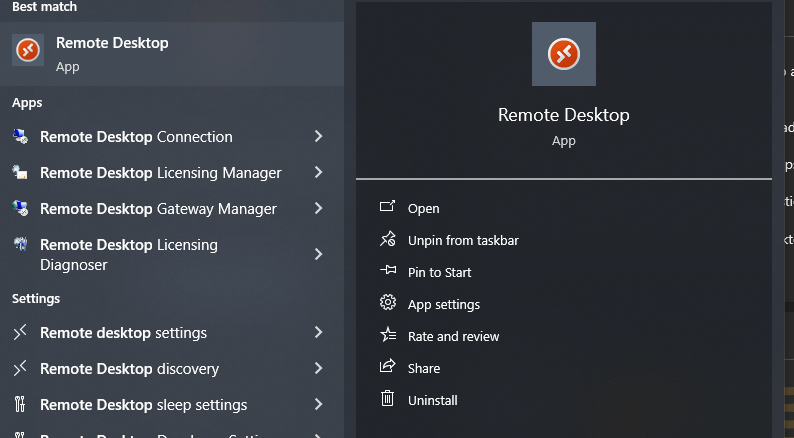This screenshot has height=438, width=794.
Task: Expand Remote Desktop Licensing Manager chevron
Action: tap(318, 173)
